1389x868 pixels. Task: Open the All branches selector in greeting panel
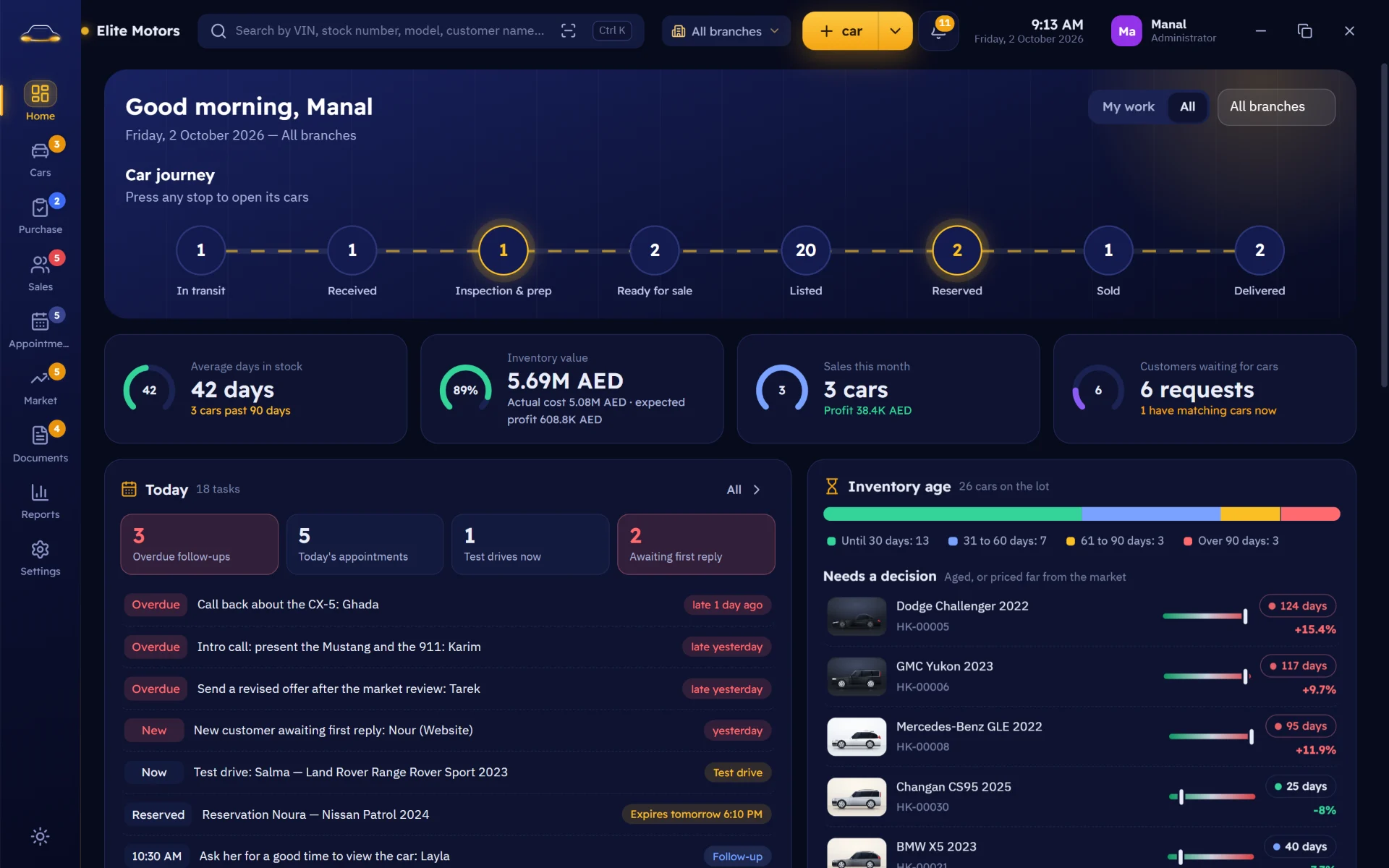(x=1276, y=107)
